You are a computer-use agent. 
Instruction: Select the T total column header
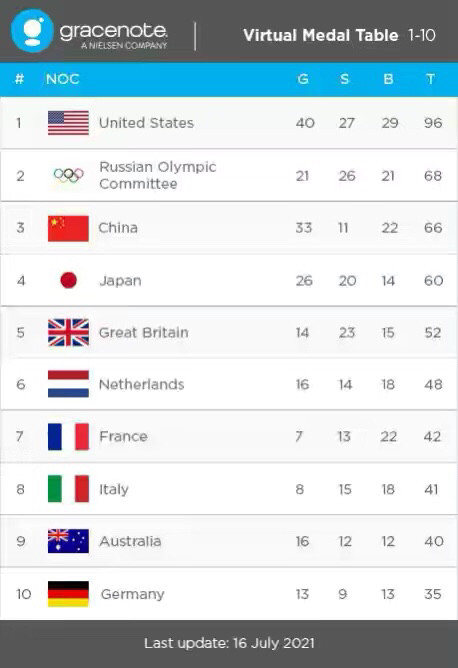coord(430,79)
